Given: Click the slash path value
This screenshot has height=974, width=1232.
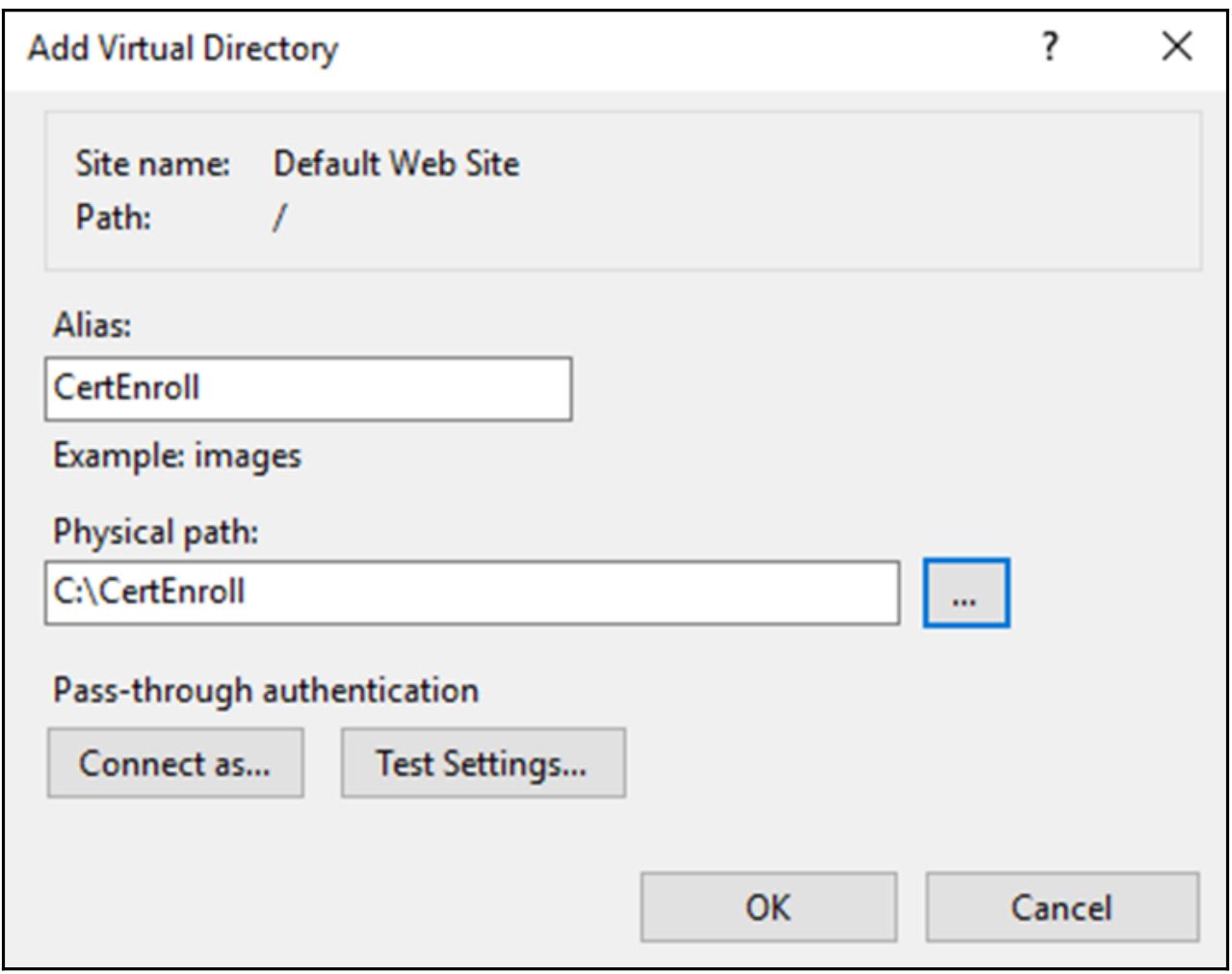Looking at the screenshot, I should [x=279, y=219].
